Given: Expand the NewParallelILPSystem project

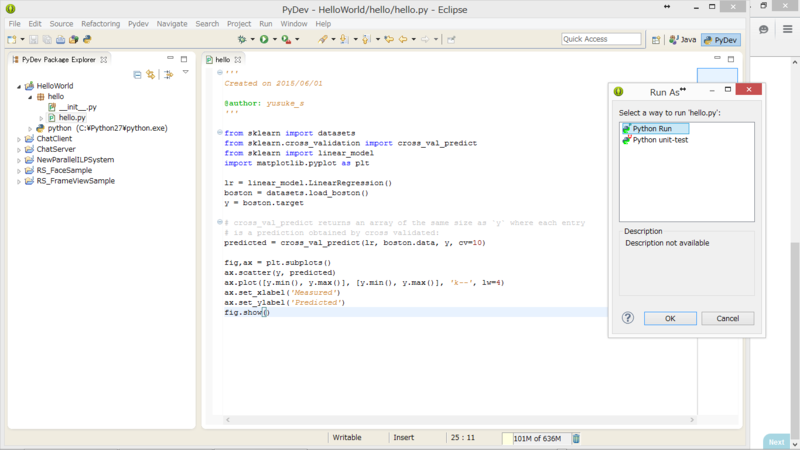Looking at the screenshot, I should [19, 160].
